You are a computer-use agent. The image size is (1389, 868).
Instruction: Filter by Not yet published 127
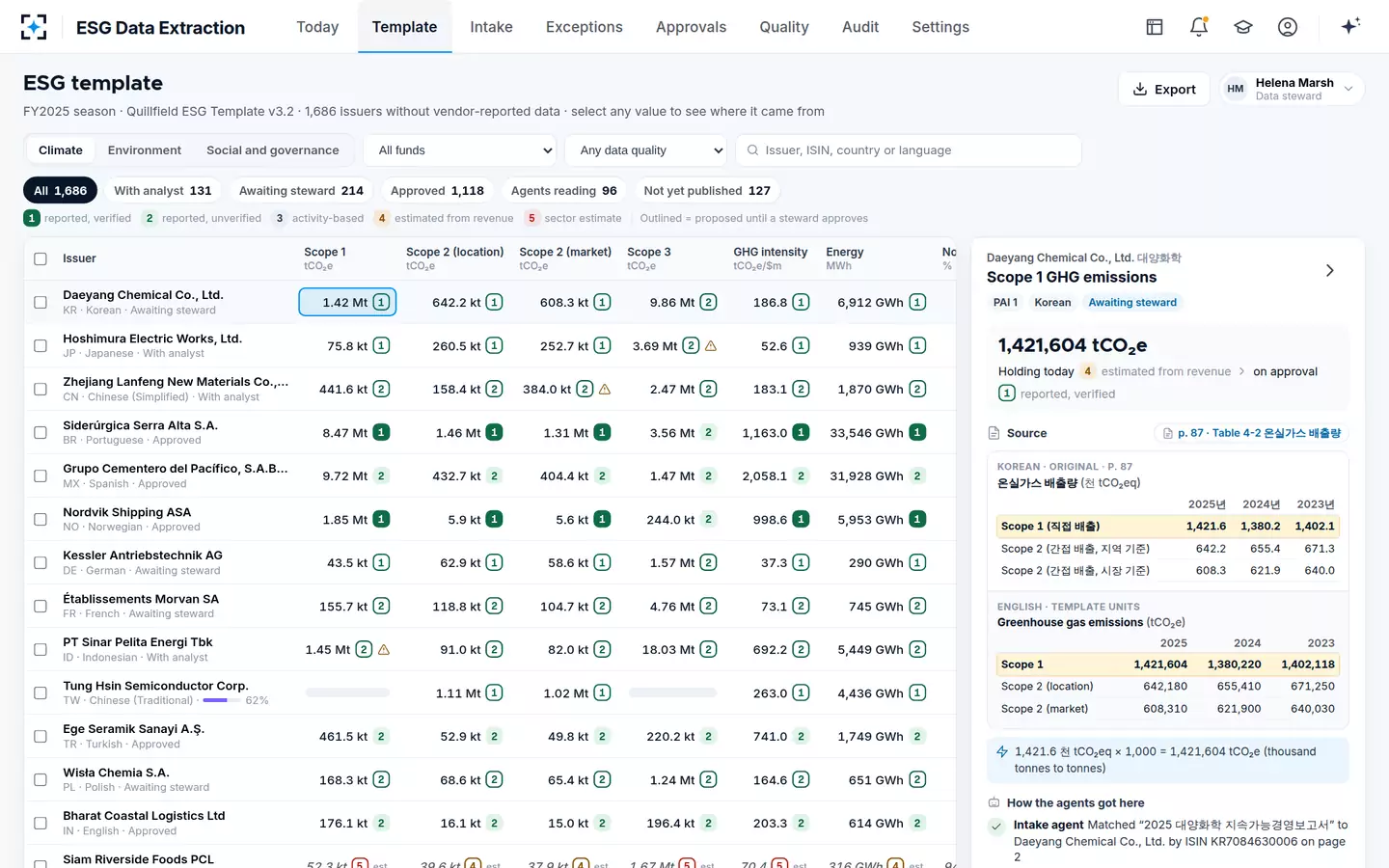coord(707,191)
